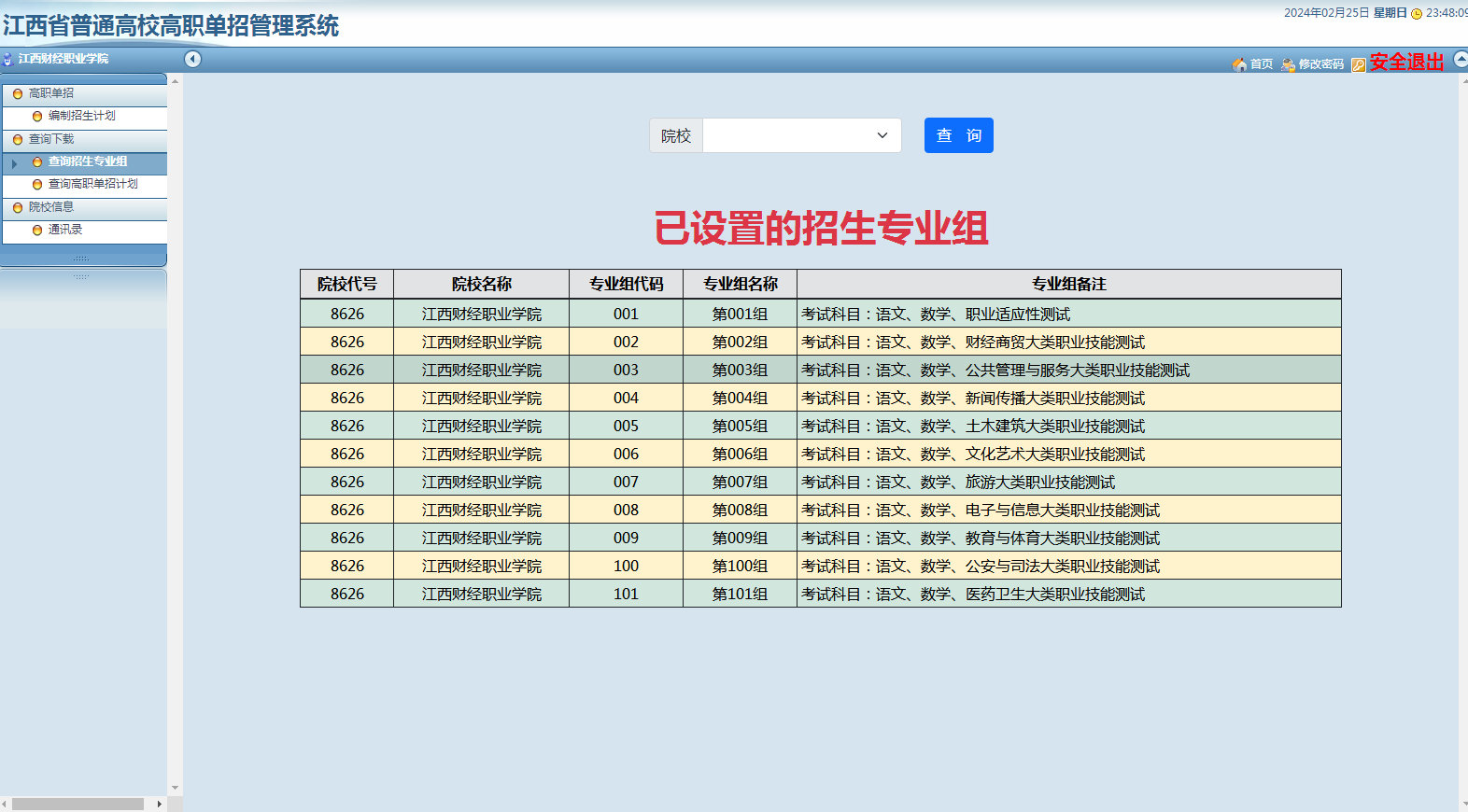The height and width of the screenshot is (812, 1468).
Task: Click the home icon next to 首页
Action: [1239, 64]
